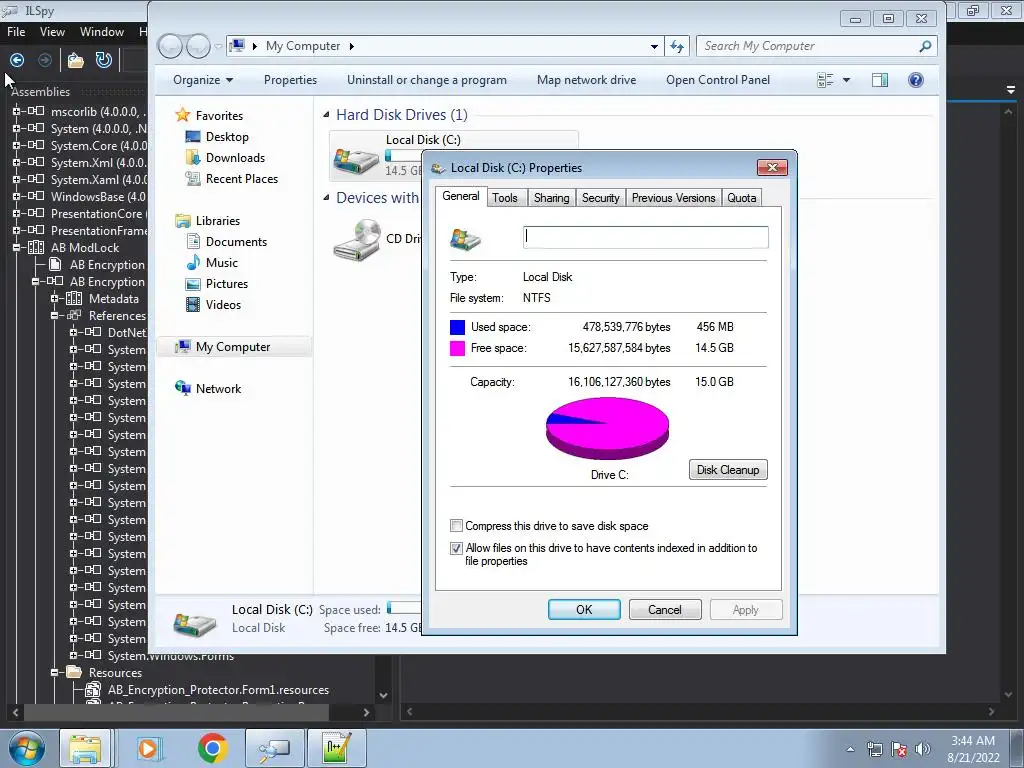The height and width of the screenshot is (768, 1024).
Task: Uncheck Allow files contents indexed option
Action: point(456,549)
